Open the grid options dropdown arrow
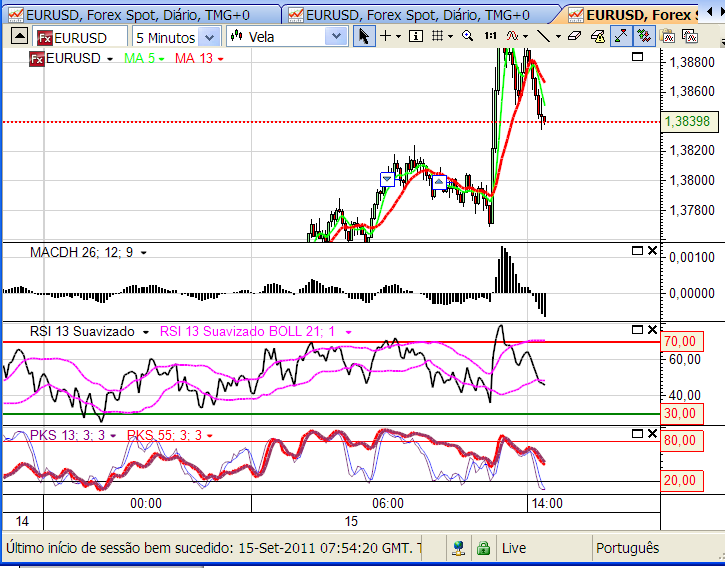 point(450,37)
